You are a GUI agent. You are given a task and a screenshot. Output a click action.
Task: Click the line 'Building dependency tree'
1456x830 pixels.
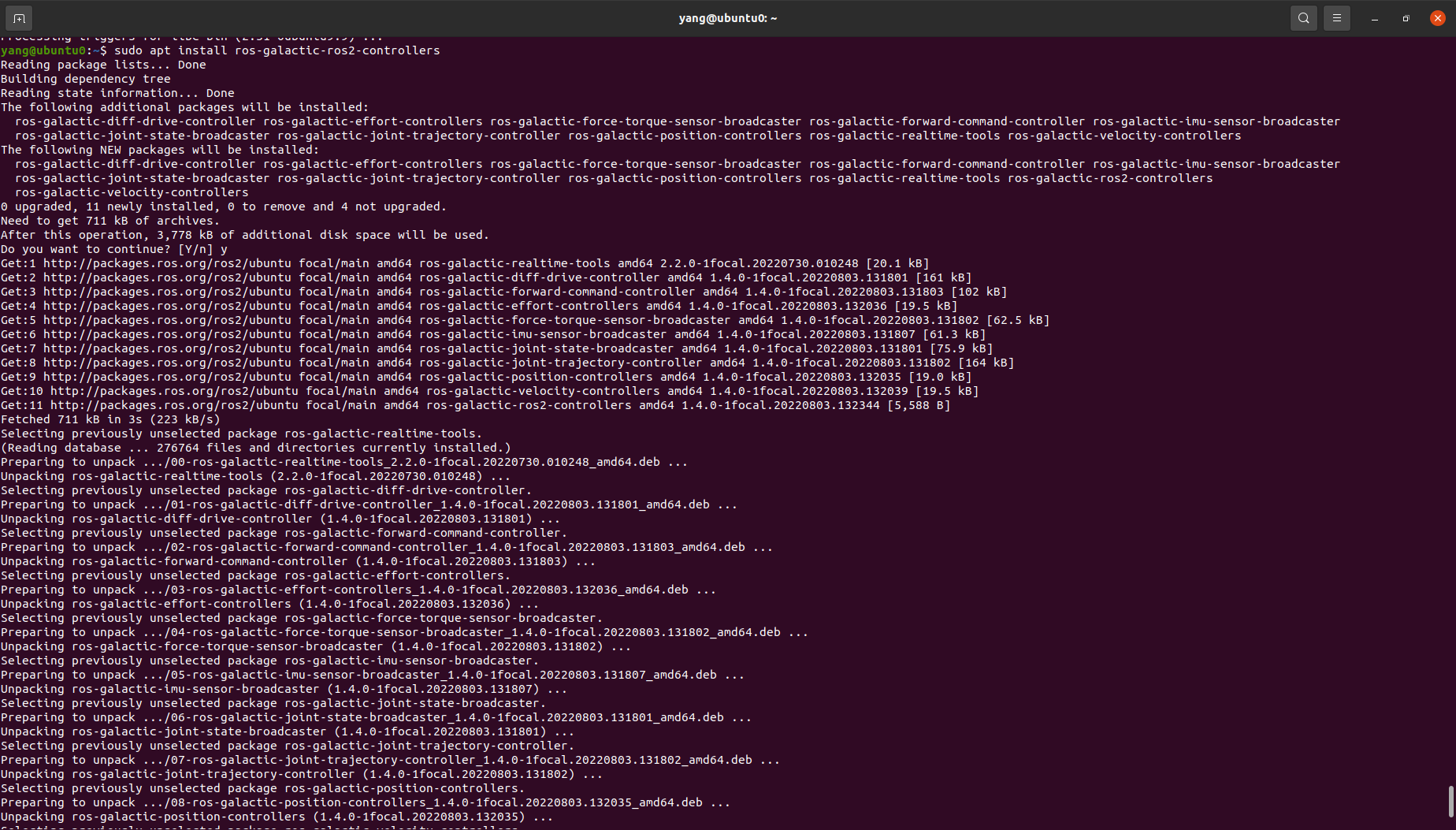[x=86, y=79]
